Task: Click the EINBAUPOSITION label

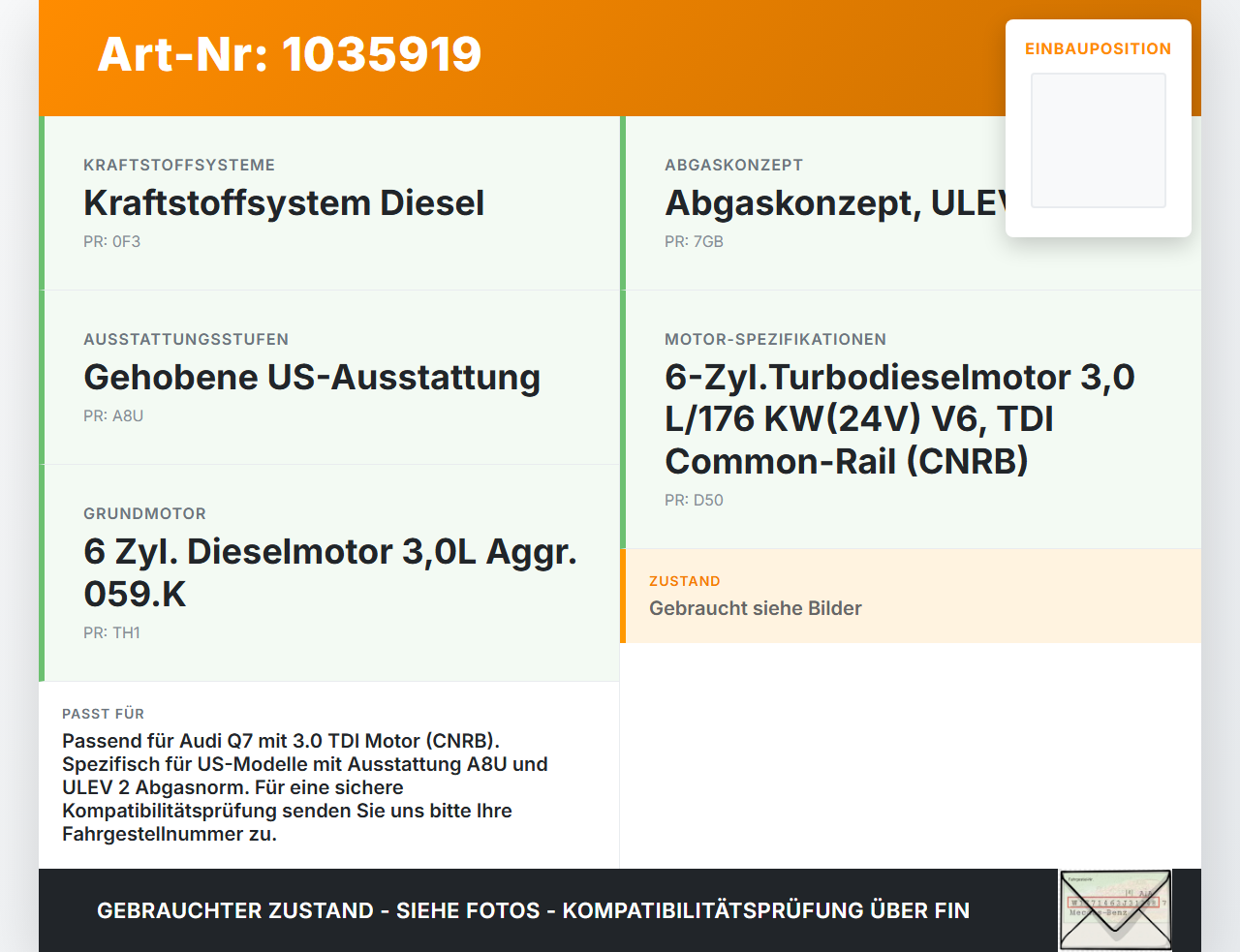Action: [x=1099, y=48]
